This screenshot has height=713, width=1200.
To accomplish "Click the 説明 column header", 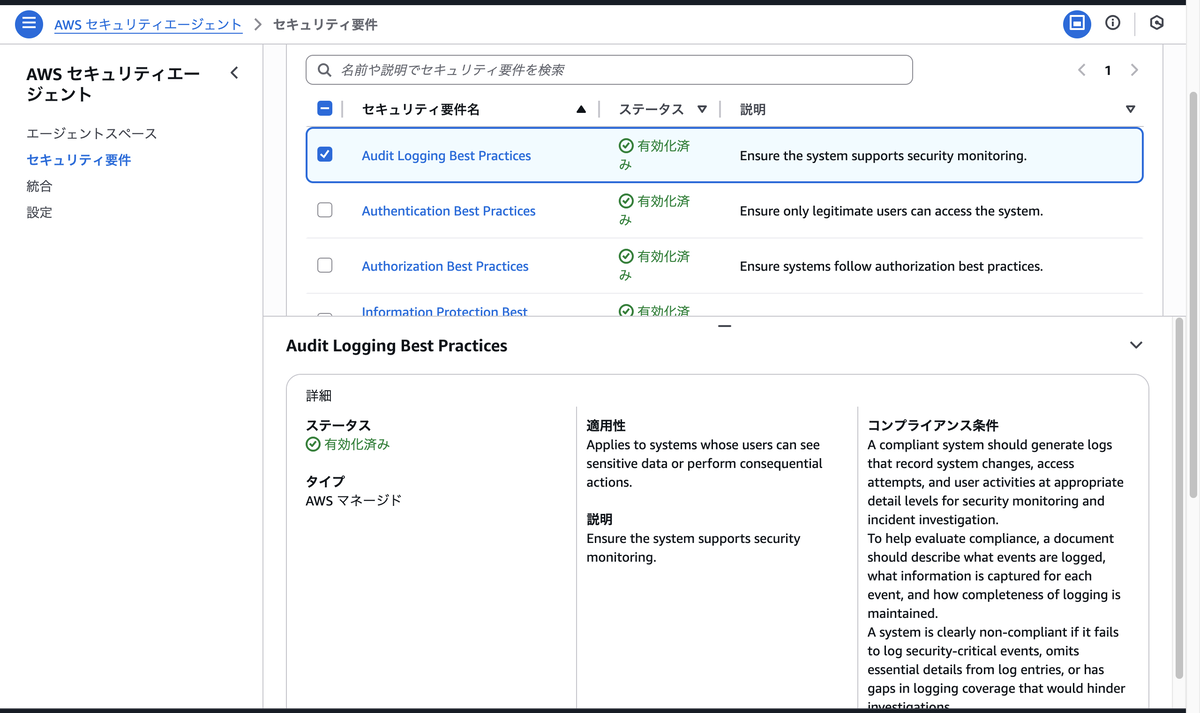I will [x=753, y=109].
